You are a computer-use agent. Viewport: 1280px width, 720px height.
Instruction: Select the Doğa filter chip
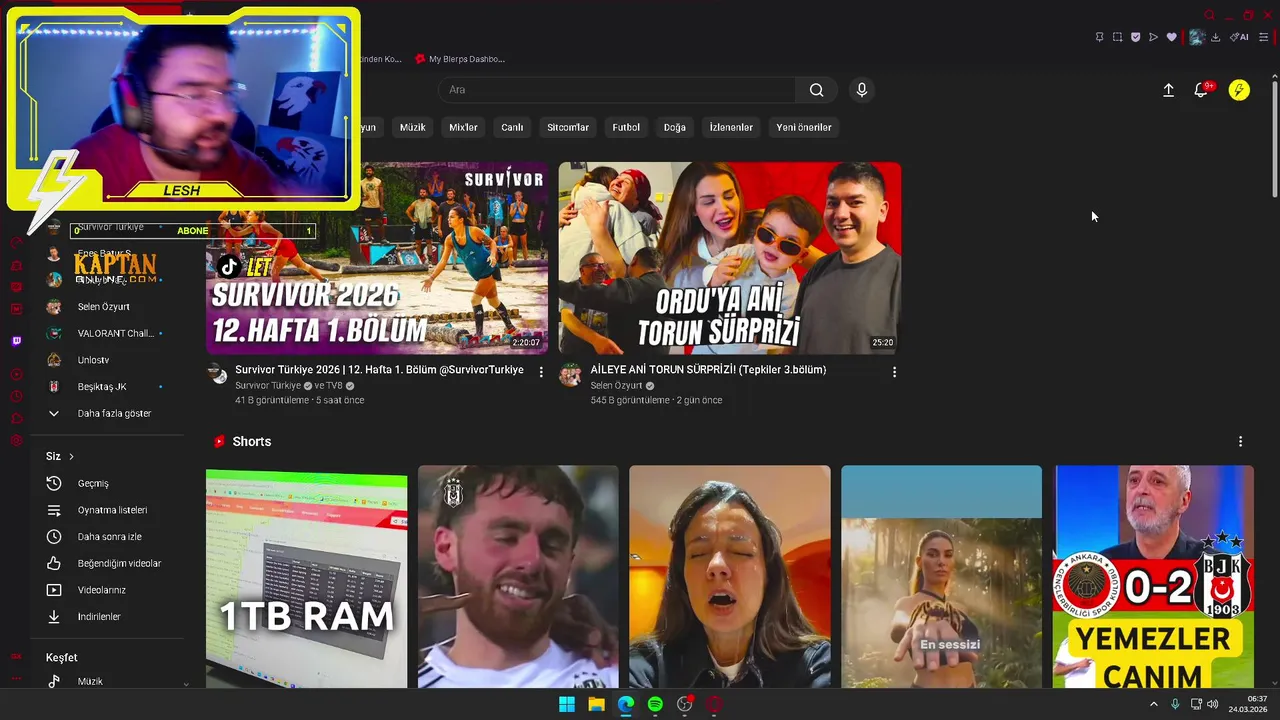tap(675, 127)
